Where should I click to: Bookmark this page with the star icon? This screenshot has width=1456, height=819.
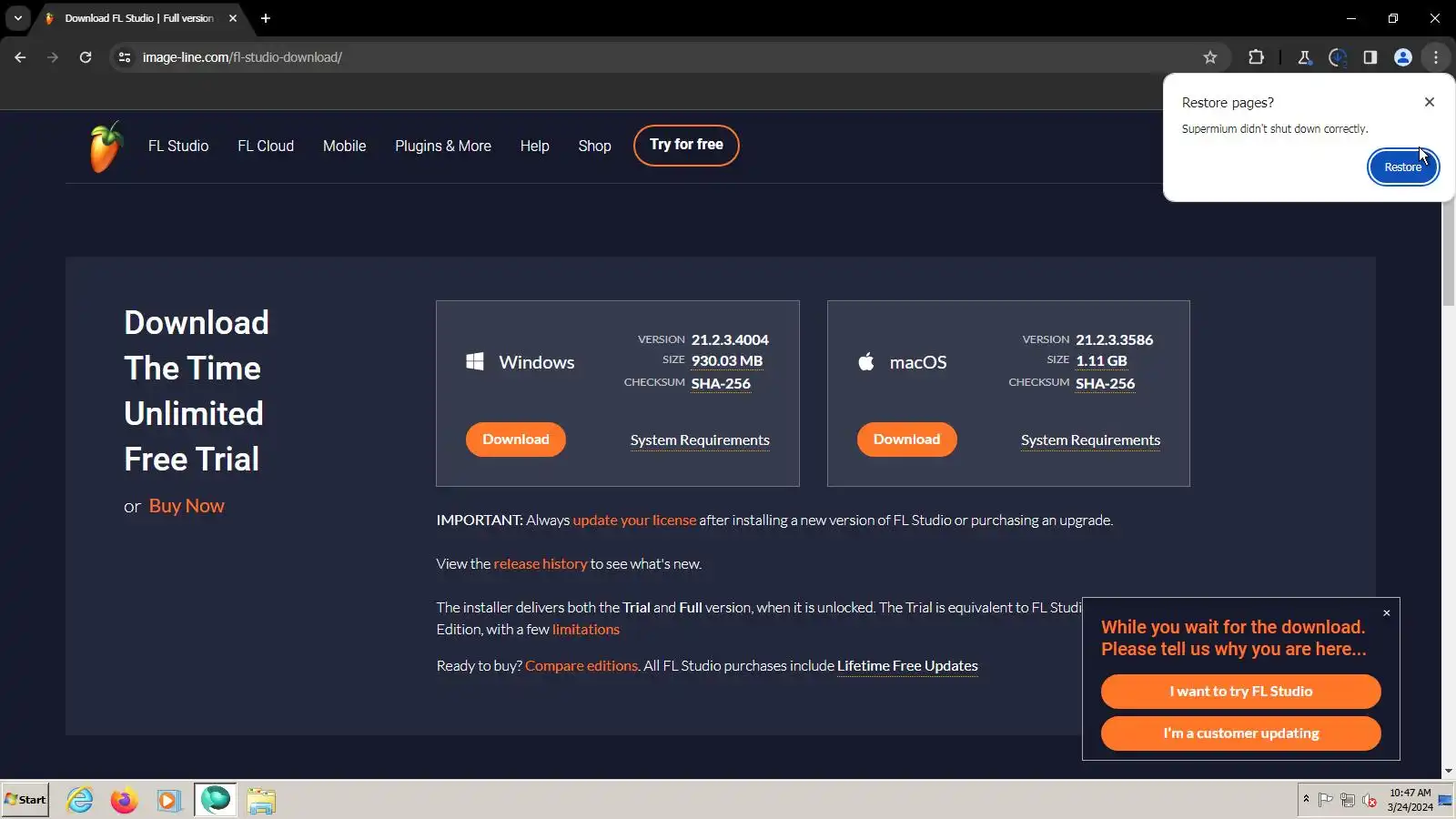[1210, 57]
